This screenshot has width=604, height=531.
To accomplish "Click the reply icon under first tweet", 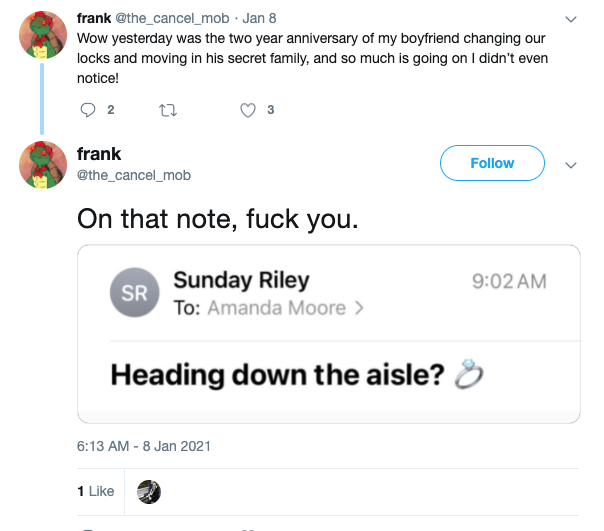I will pyautogui.click(x=87, y=109).
